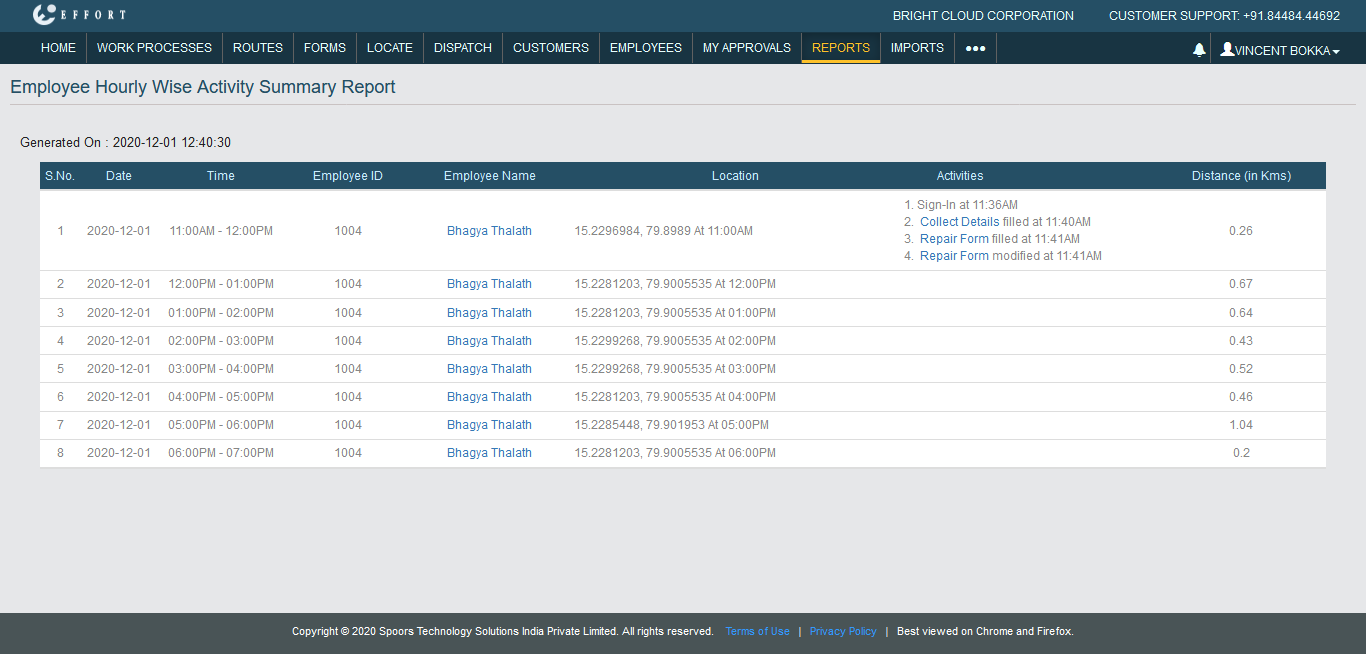Image resolution: width=1366 pixels, height=654 pixels.
Task: Select the Imports menu item
Action: click(917, 47)
